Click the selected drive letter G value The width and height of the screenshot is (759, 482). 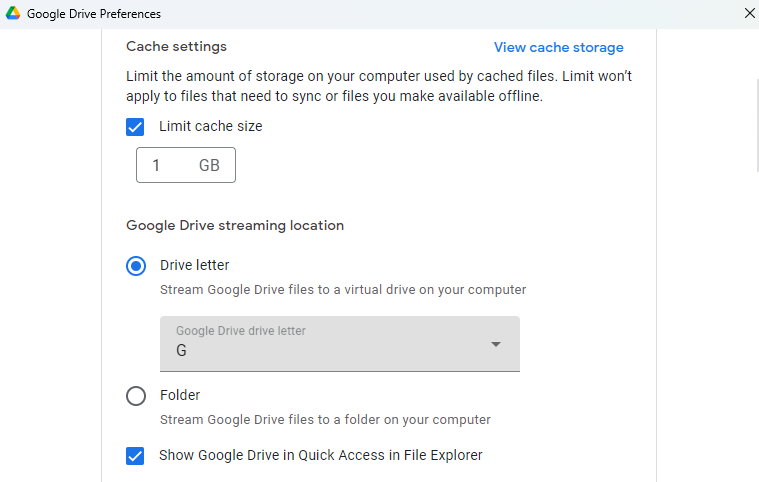pos(181,351)
